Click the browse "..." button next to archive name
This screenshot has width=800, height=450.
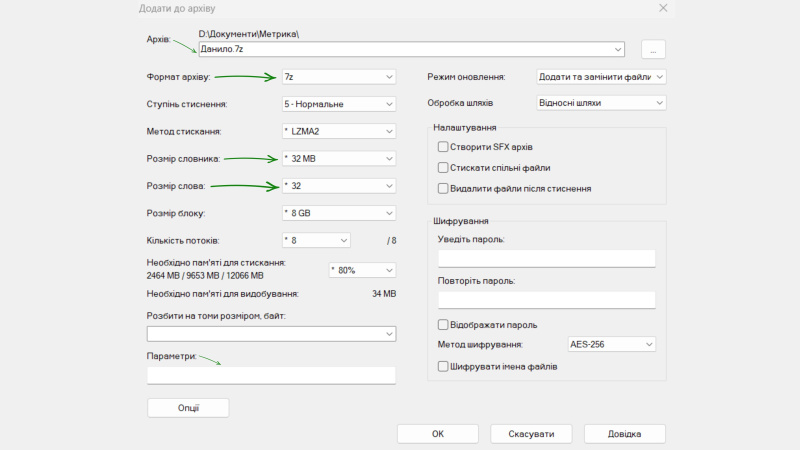tap(653, 49)
